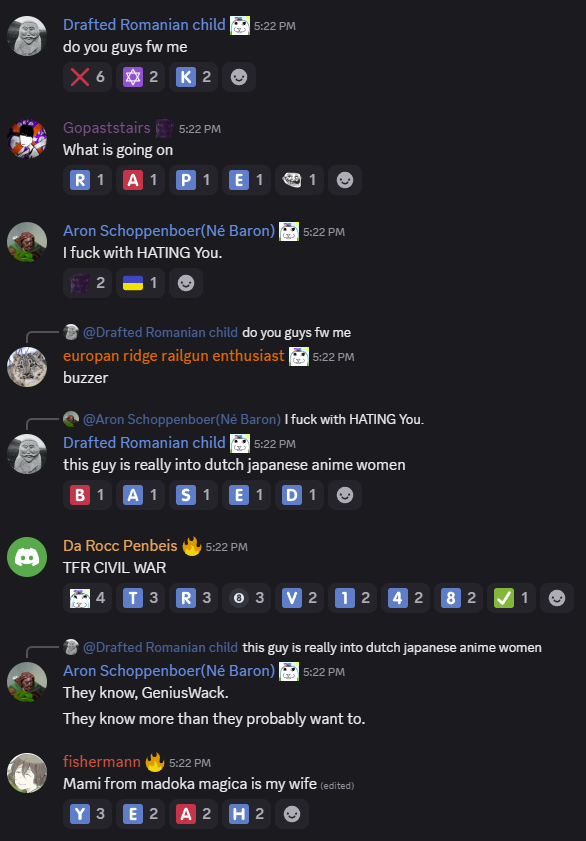Toggle the Ukraine flag reaction
This screenshot has width=586, height=841.
tap(140, 283)
